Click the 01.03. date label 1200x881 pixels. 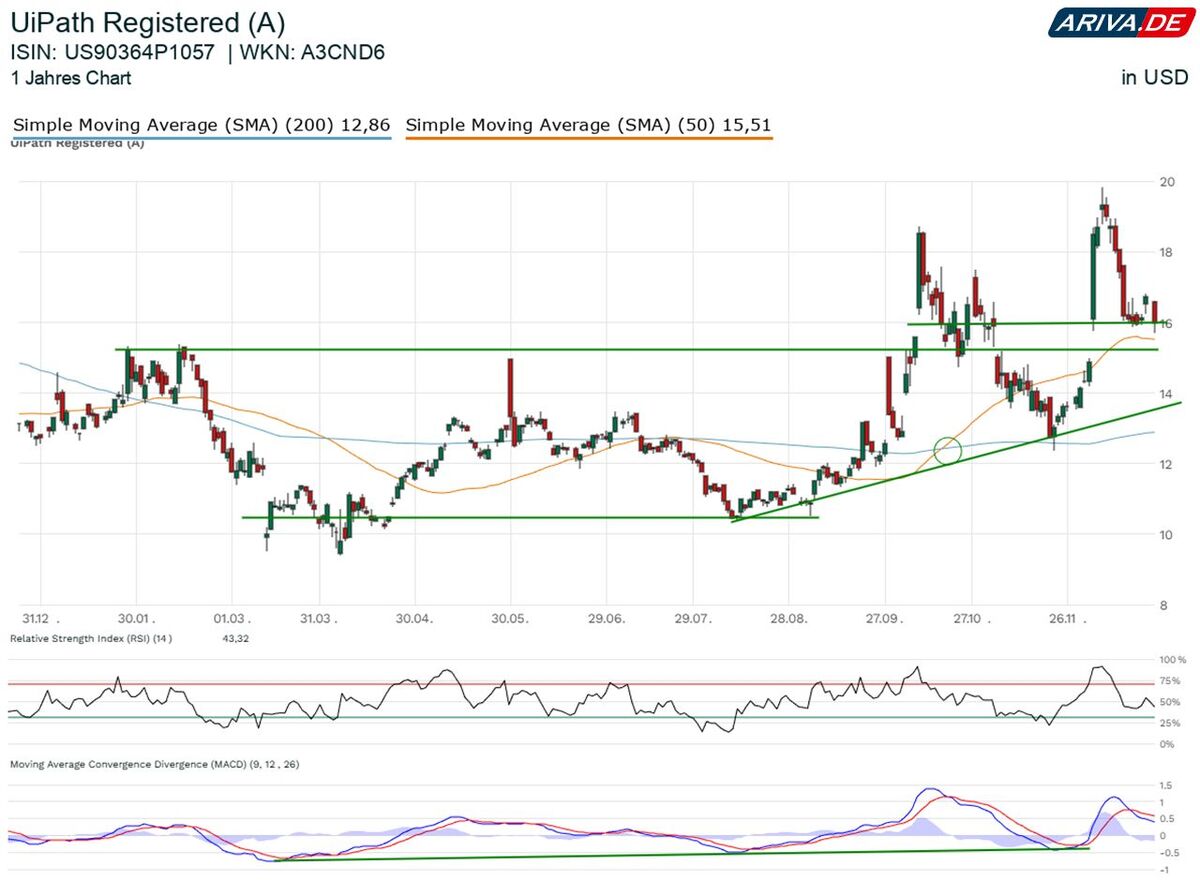[x=231, y=620]
